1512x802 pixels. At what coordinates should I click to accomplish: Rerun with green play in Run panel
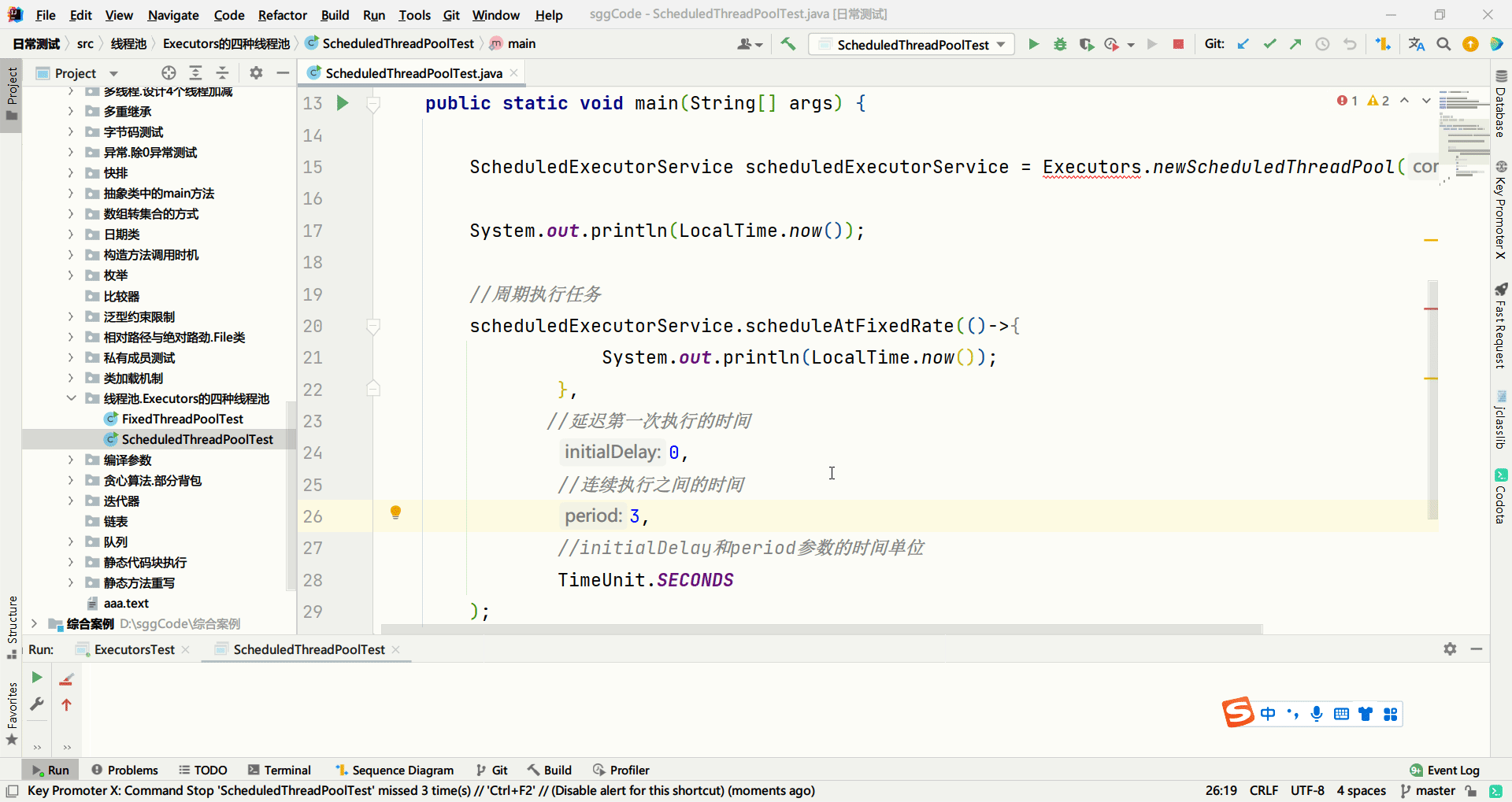(x=37, y=678)
